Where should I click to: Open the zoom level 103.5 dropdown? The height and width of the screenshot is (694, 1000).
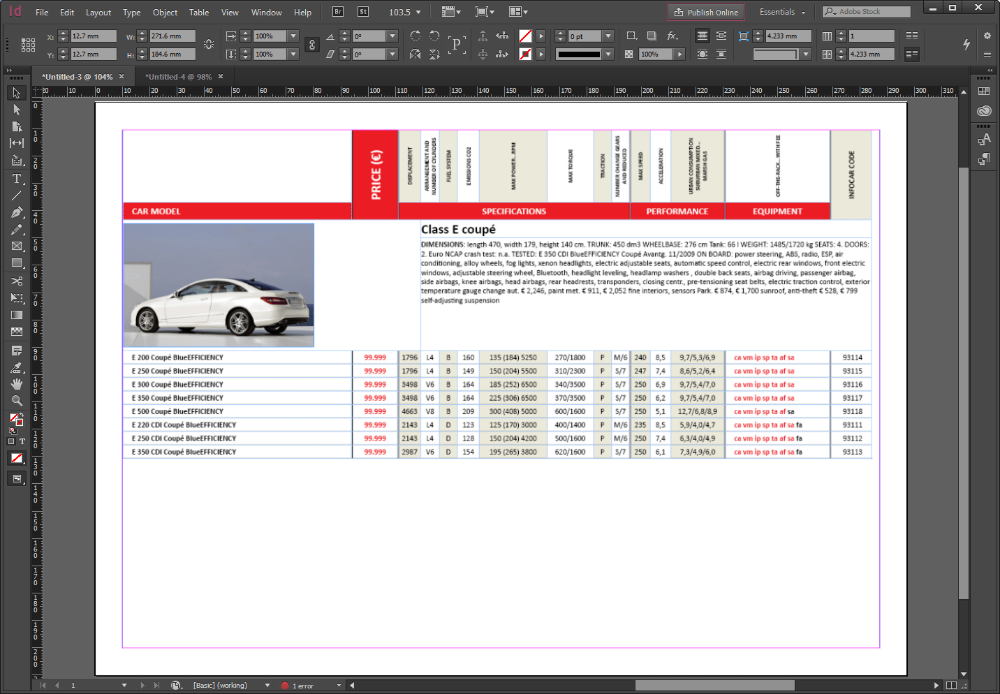416,13
